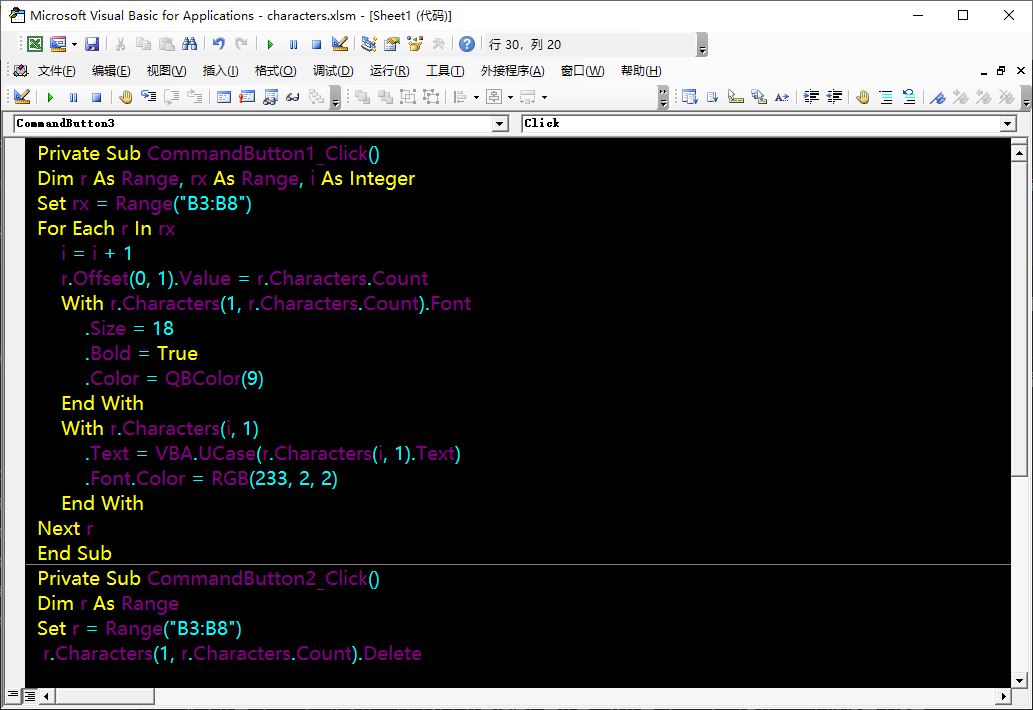This screenshot has height=710, width=1033.
Task: Open the 视图(V) menu
Action: click(x=166, y=70)
